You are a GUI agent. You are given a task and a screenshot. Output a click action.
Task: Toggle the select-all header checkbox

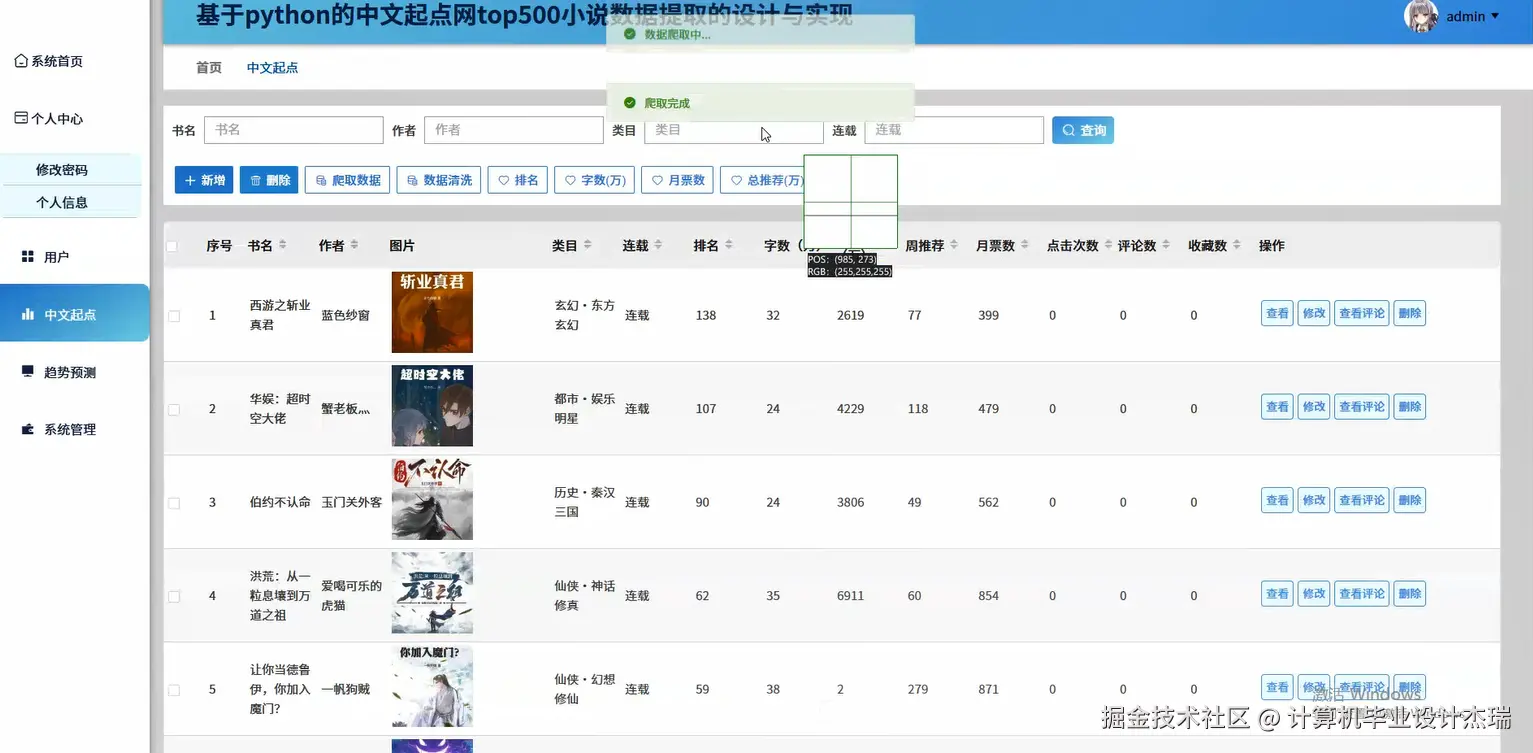(172, 246)
